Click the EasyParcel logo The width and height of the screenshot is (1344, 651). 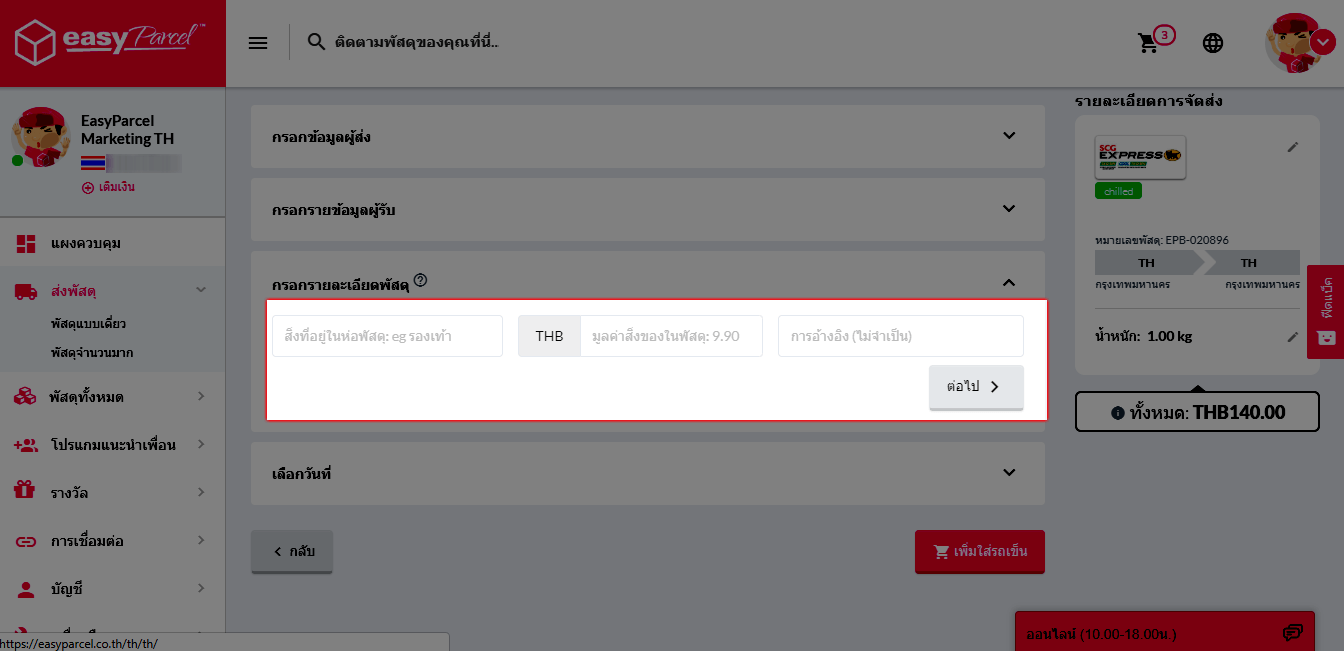point(111,42)
